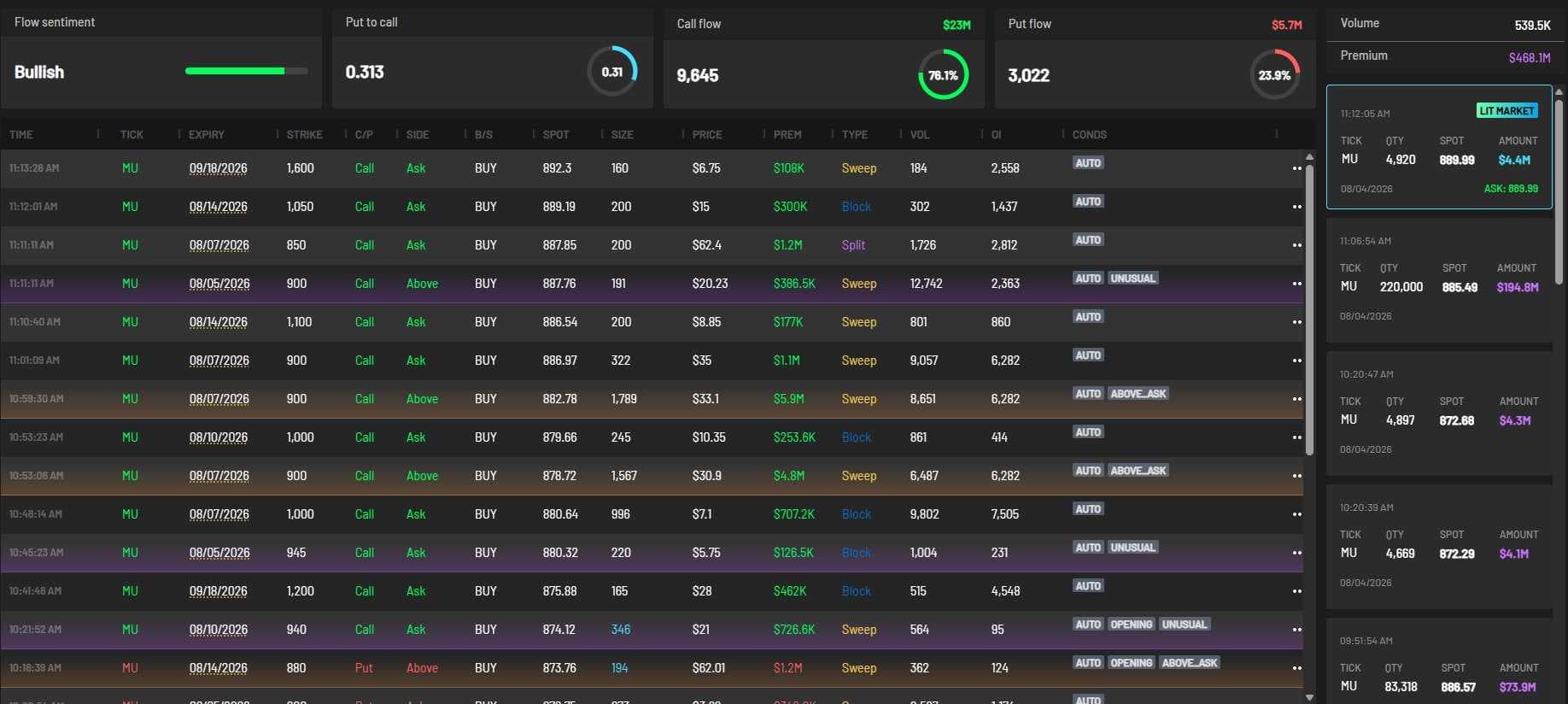The image size is (1568, 704).
Task: Click the red MU ticker in the 10:18:39 AM row
Action: (x=130, y=668)
